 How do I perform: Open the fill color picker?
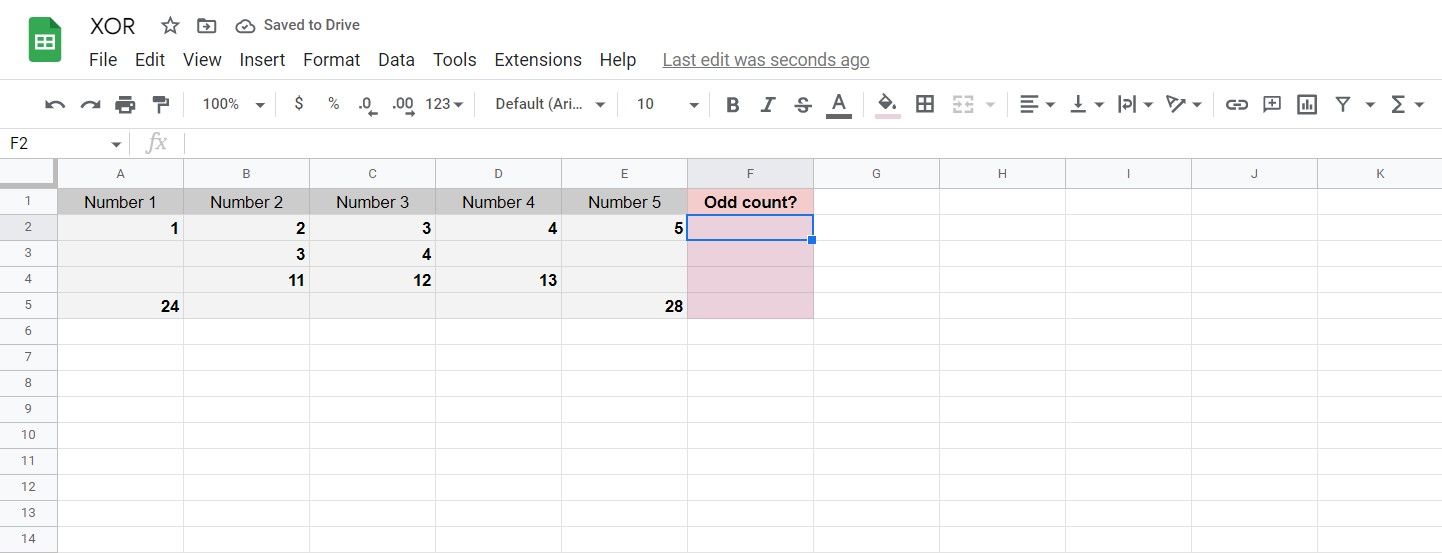(x=887, y=104)
